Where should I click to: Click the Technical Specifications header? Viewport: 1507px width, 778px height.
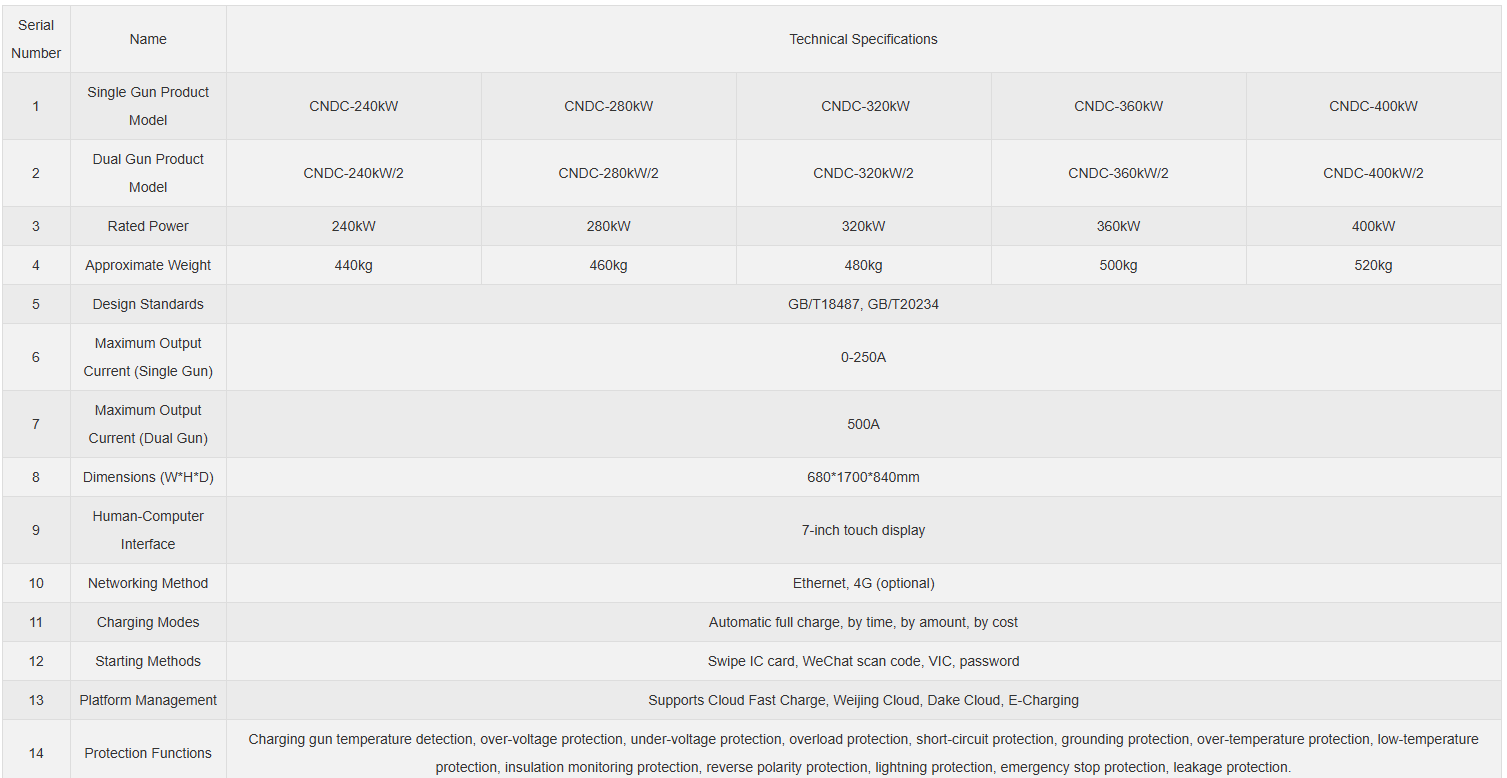(x=863, y=39)
